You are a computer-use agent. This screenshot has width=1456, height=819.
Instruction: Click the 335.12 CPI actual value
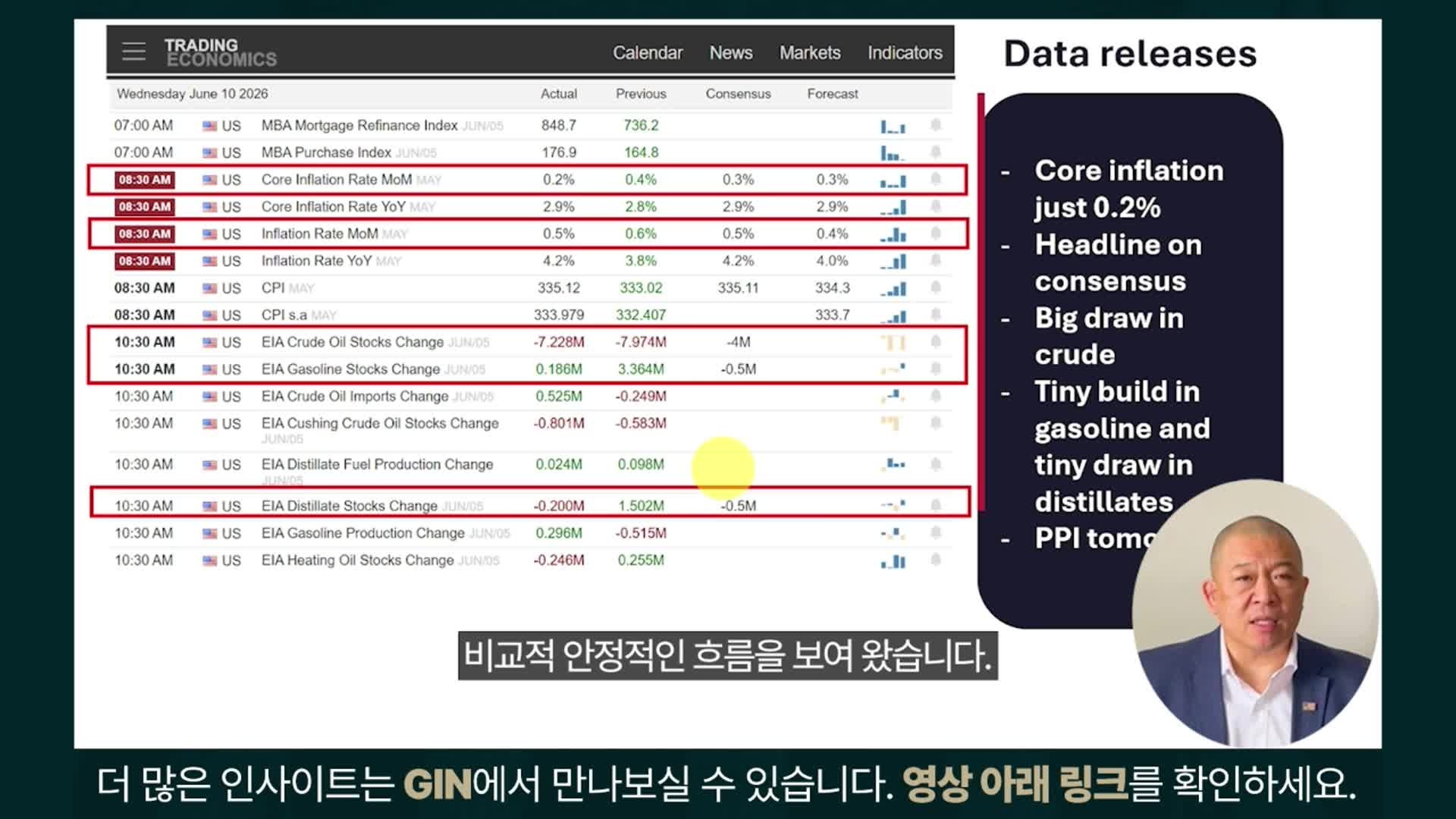(559, 288)
